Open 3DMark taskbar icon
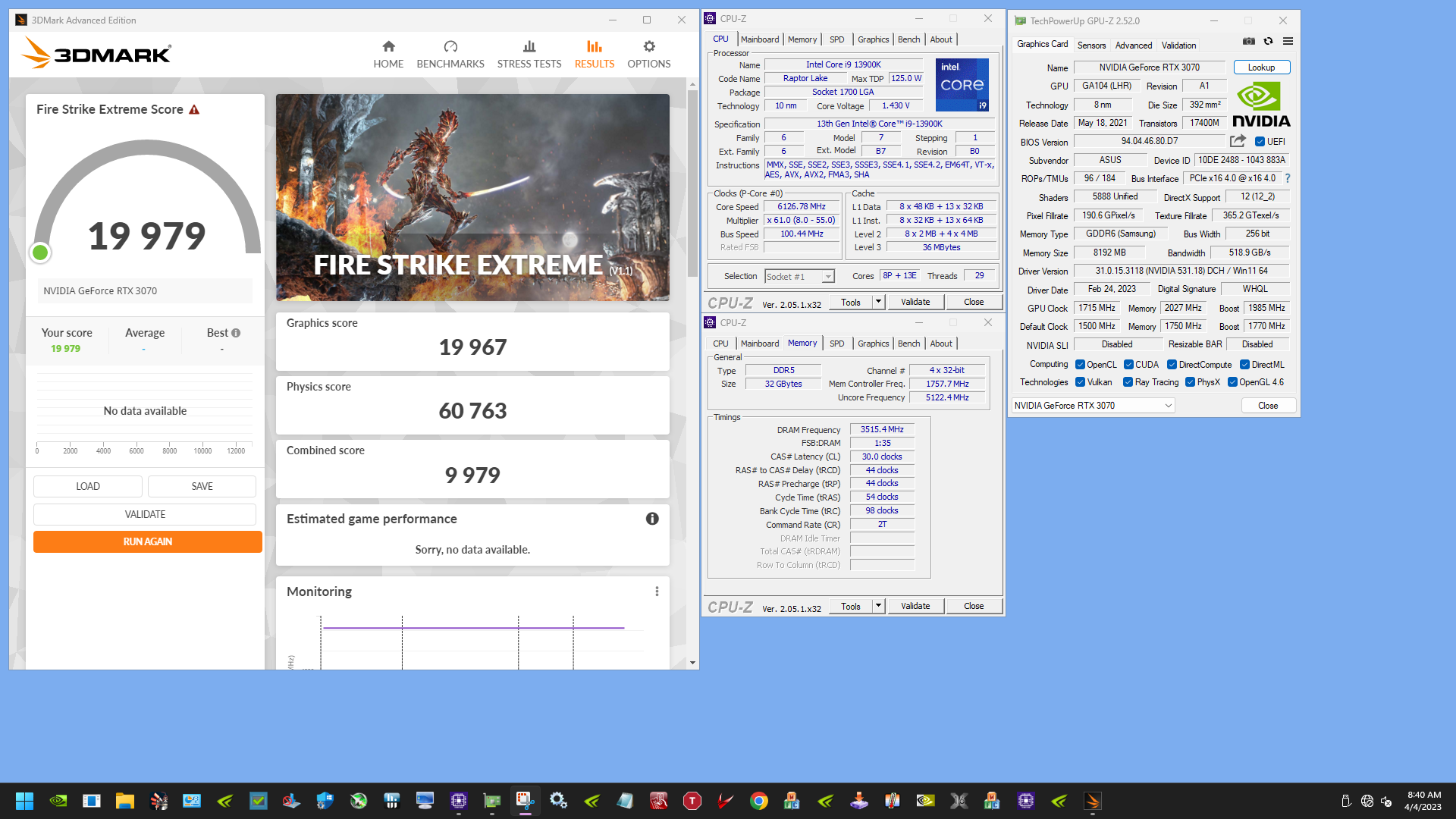The width and height of the screenshot is (1456, 819). click(1093, 801)
